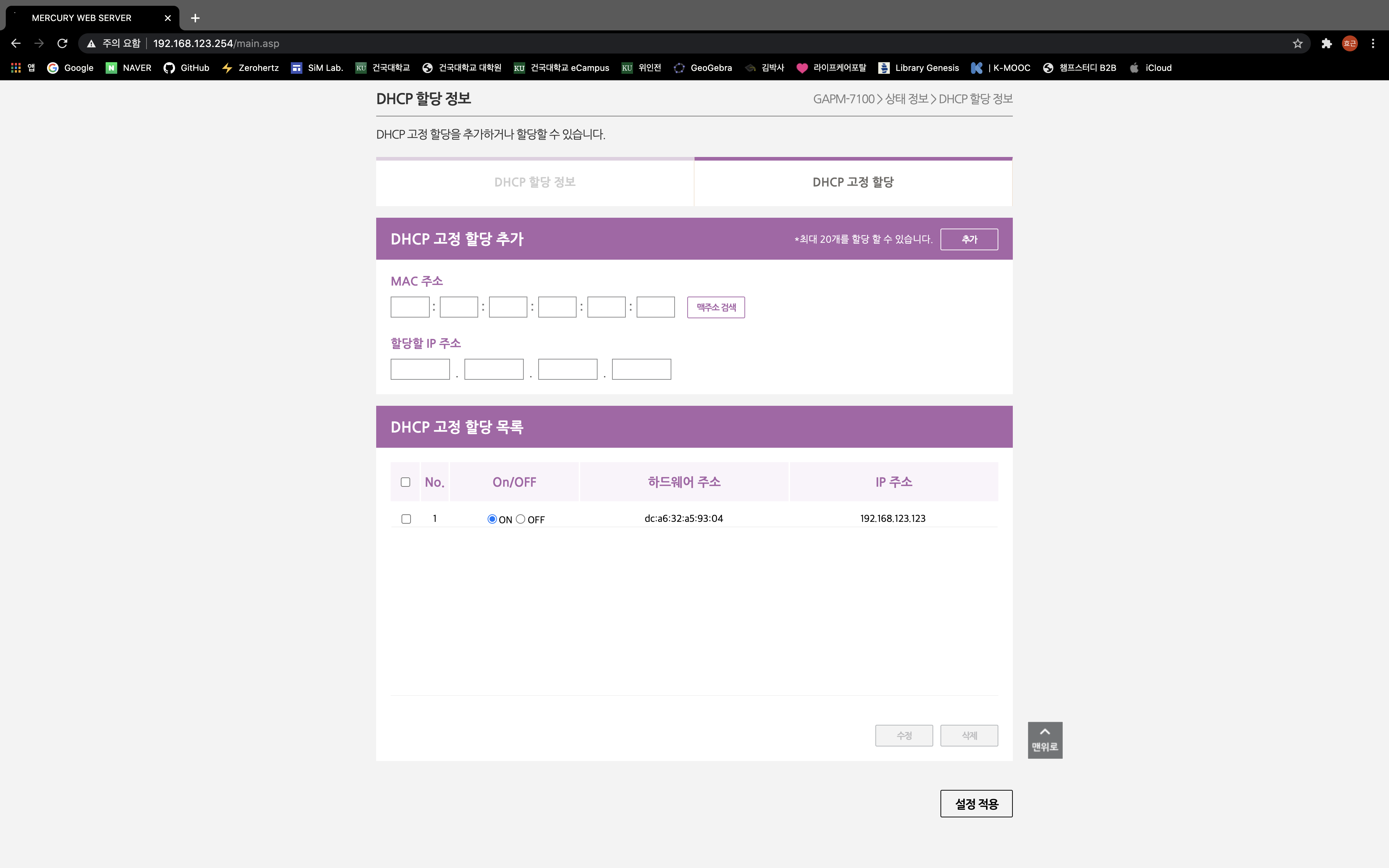
Task: Open the K-MOOC bookmark
Action: 1001,68
